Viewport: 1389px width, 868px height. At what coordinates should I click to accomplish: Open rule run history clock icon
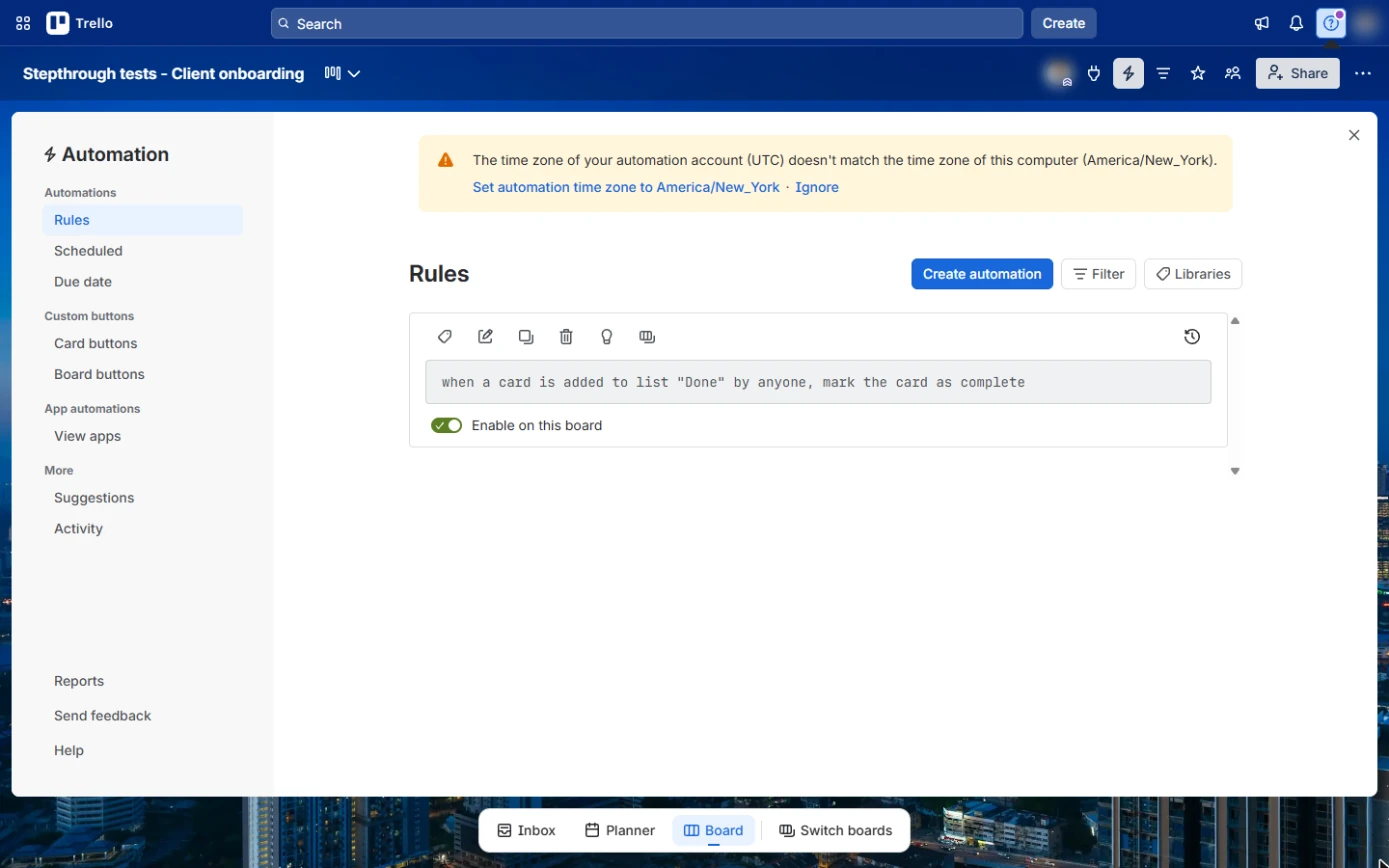1192,337
